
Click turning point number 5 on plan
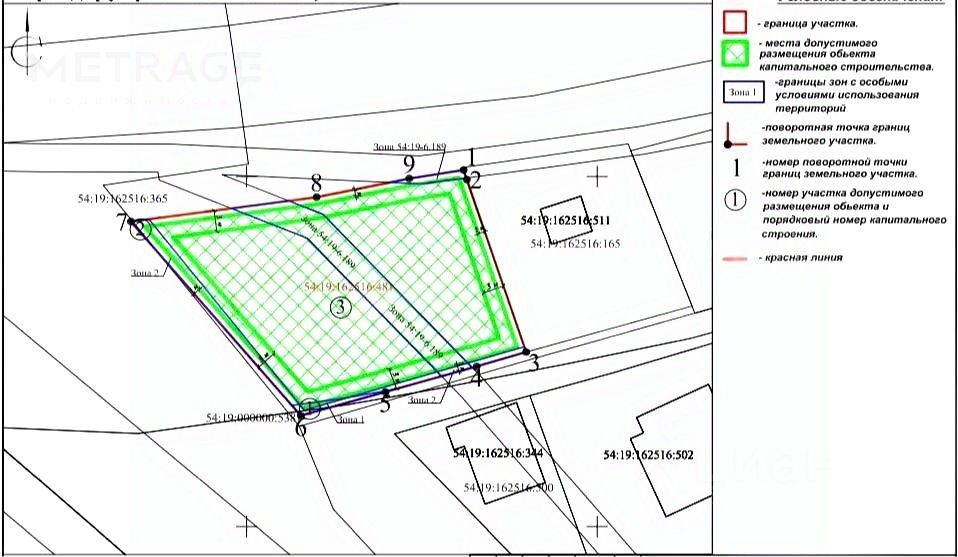point(384,404)
